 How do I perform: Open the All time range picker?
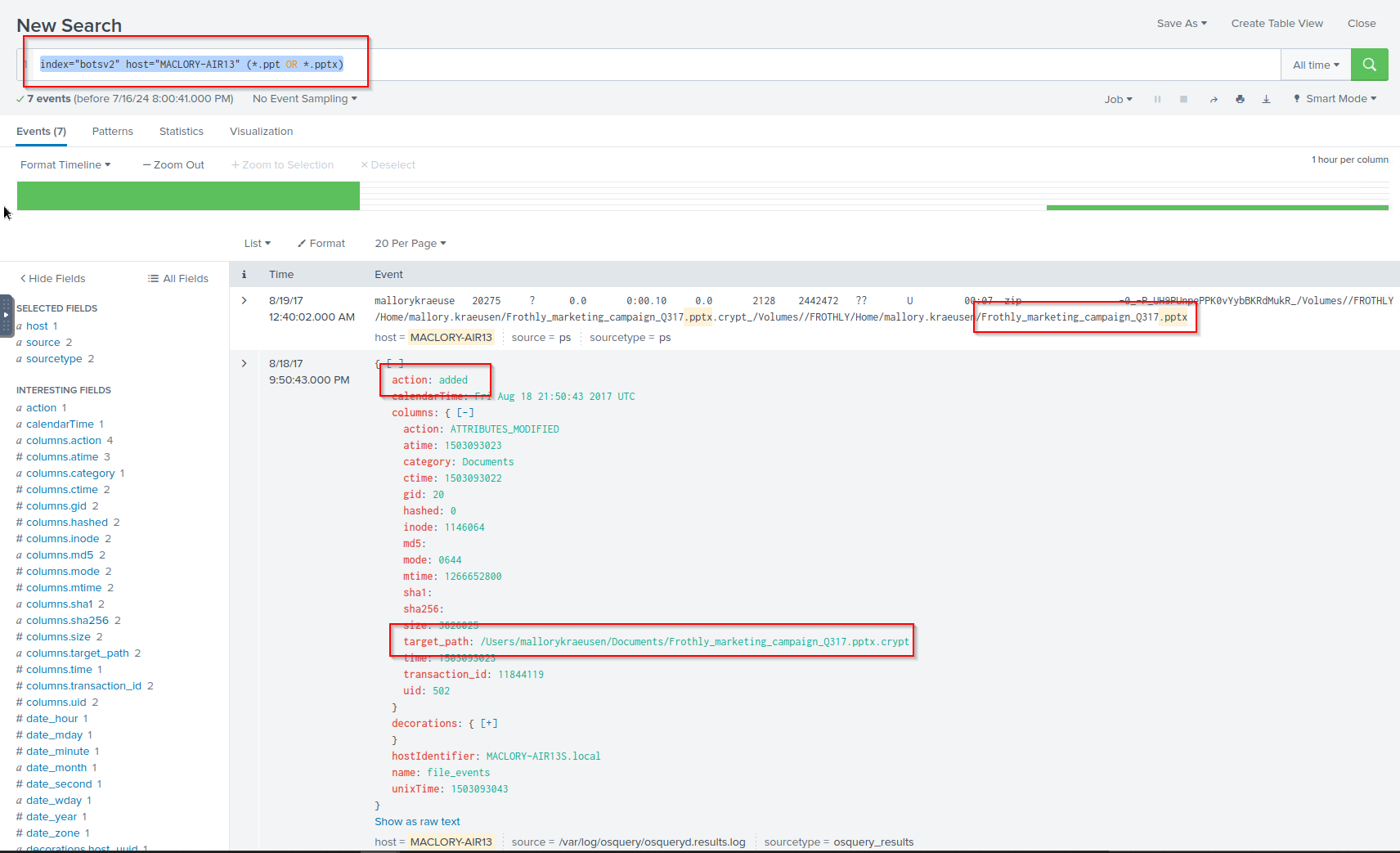(1316, 65)
